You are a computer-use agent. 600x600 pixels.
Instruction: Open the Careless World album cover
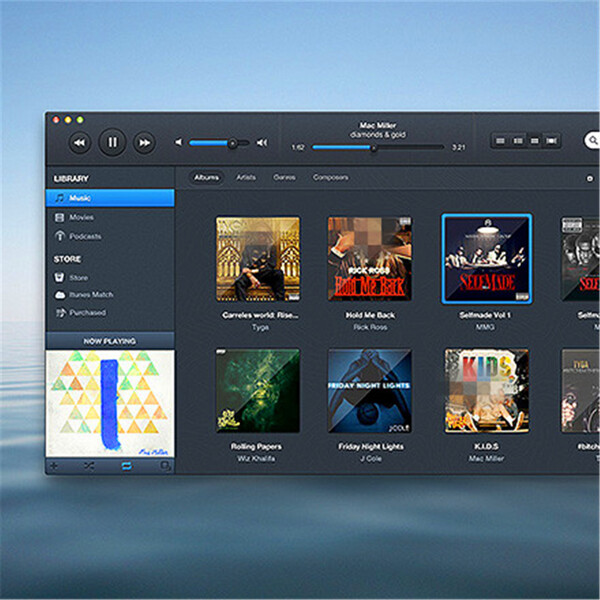[x=258, y=259]
